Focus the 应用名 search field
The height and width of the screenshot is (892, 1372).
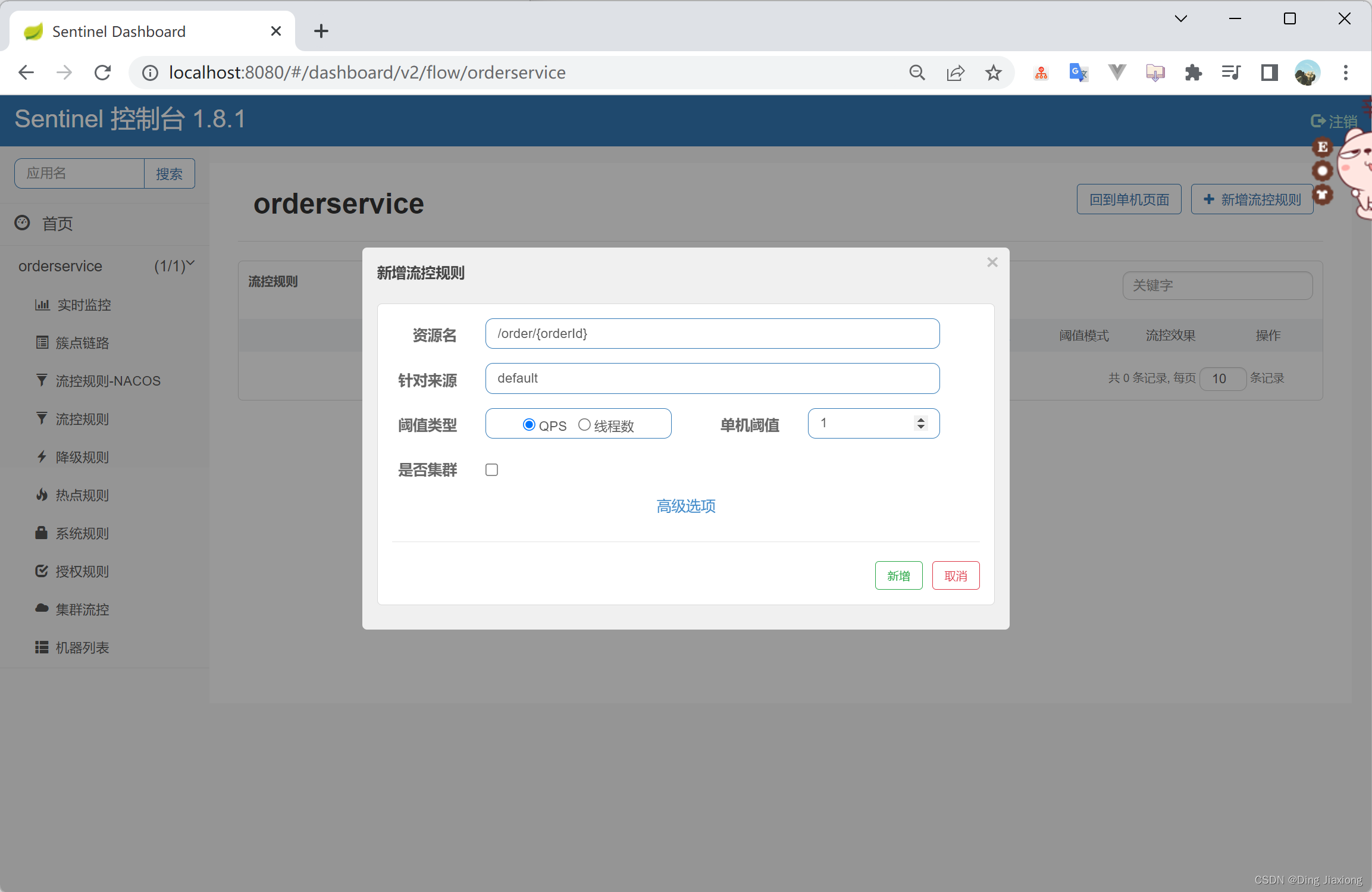pyautogui.click(x=79, y=173)
